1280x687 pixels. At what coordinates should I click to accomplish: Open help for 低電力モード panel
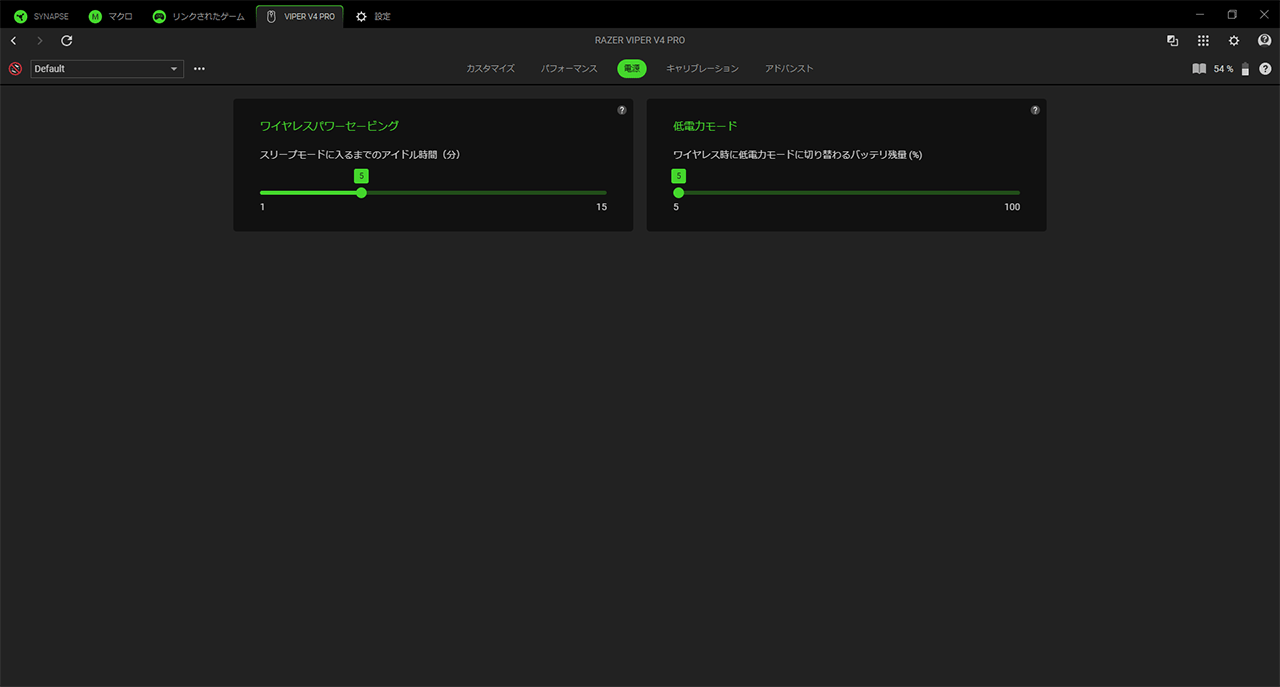pos(1035,110)
